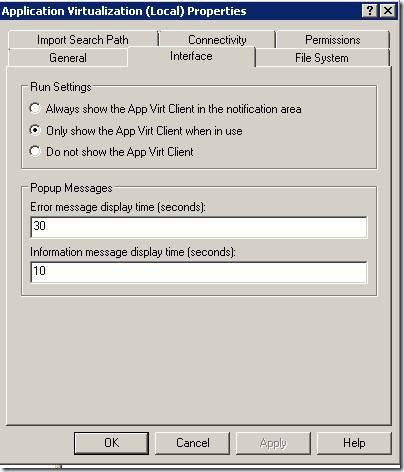Click the title bar question mark help icon

point(370,11)
